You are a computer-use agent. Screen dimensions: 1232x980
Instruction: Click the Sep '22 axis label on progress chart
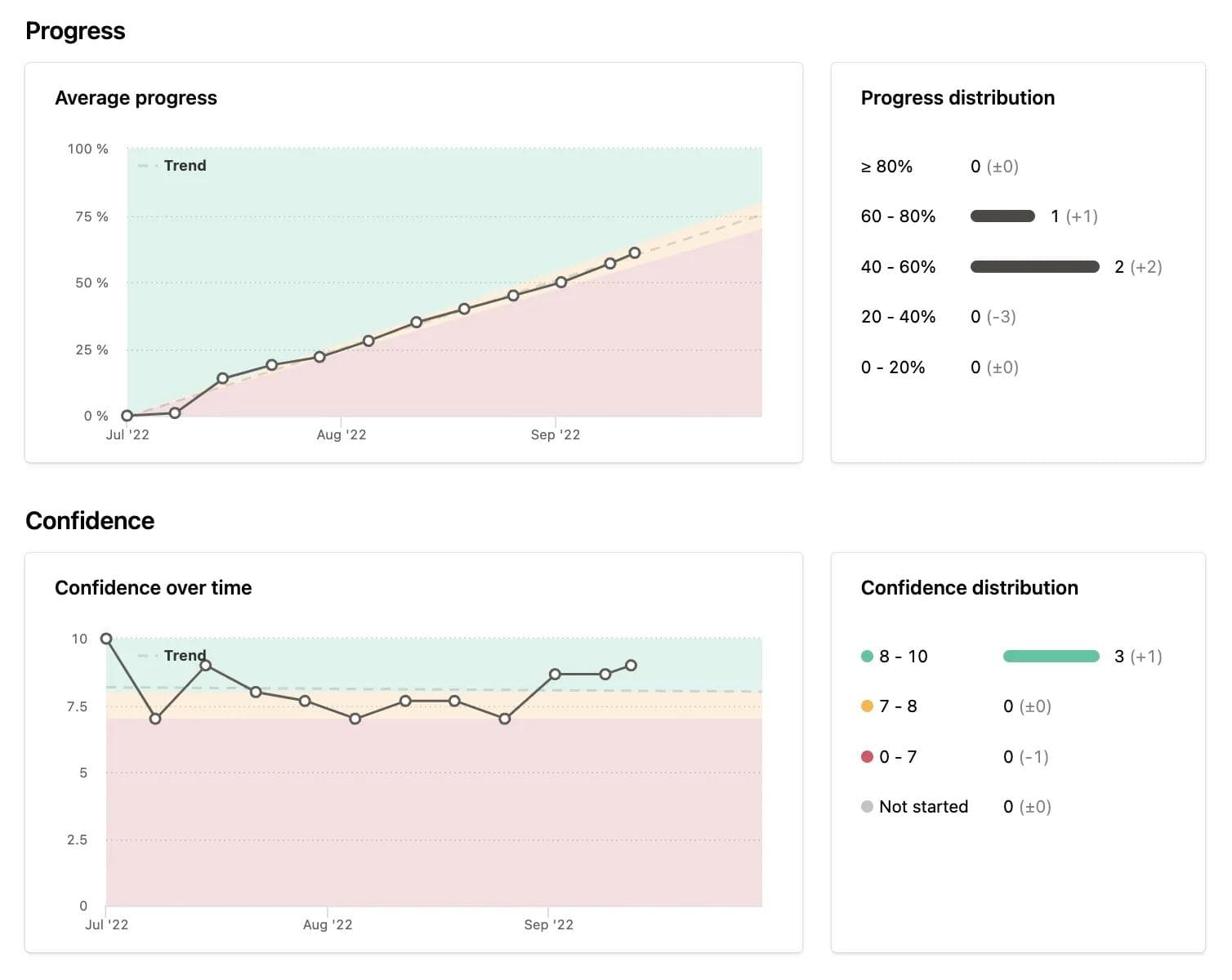(x=555, y=434)
